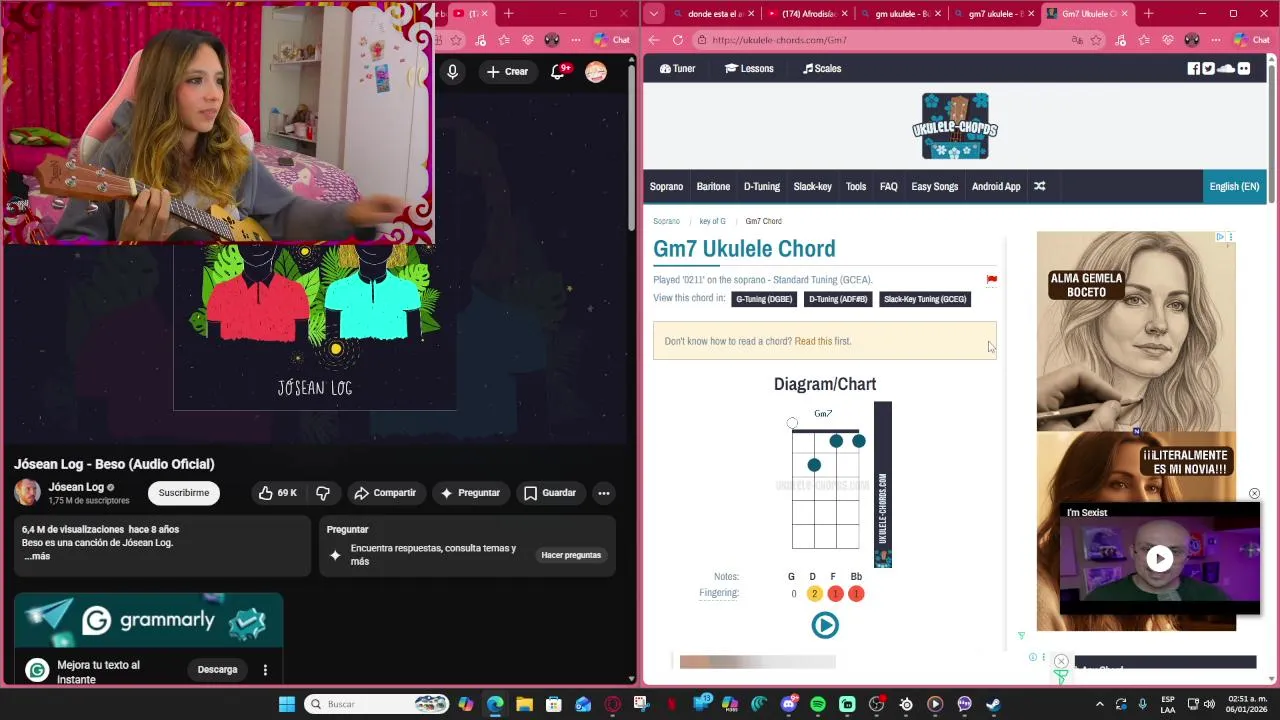Image resolution: width=1280 pixels, height=720 pixels.
Task: Click the Hacer preguntas button
Action: coord(571,555)
